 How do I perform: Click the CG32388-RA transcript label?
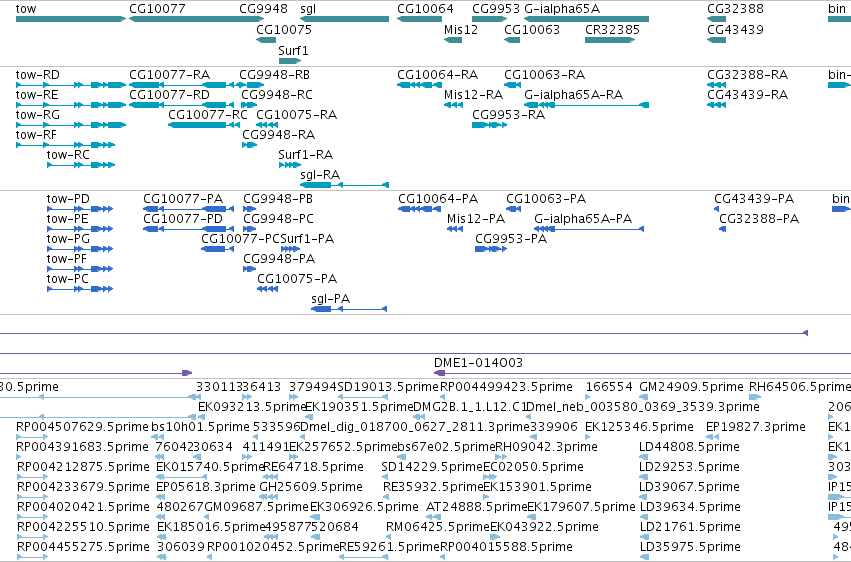tap(747, 74)
